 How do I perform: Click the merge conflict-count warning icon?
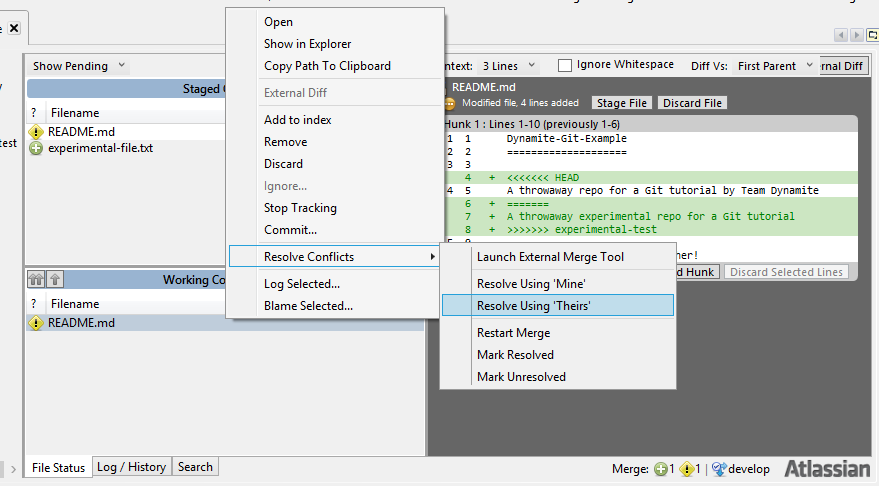coord(687,469)
